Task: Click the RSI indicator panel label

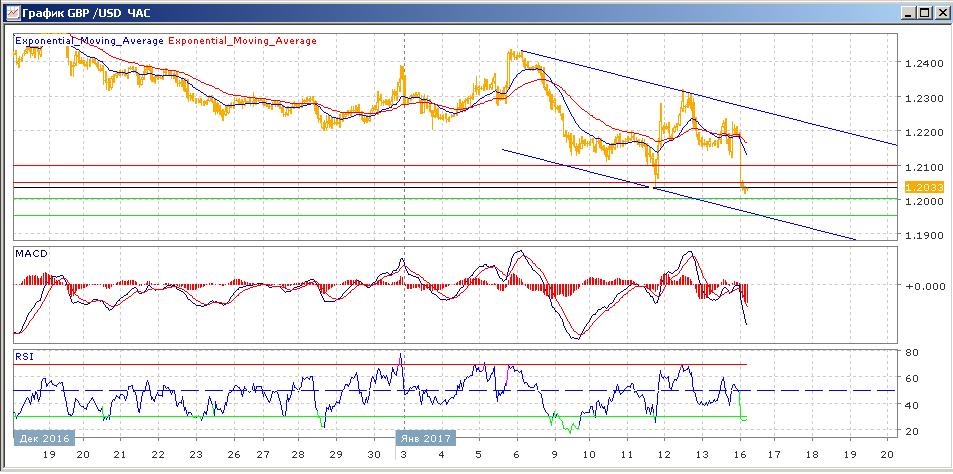Action: click(23, 355)
